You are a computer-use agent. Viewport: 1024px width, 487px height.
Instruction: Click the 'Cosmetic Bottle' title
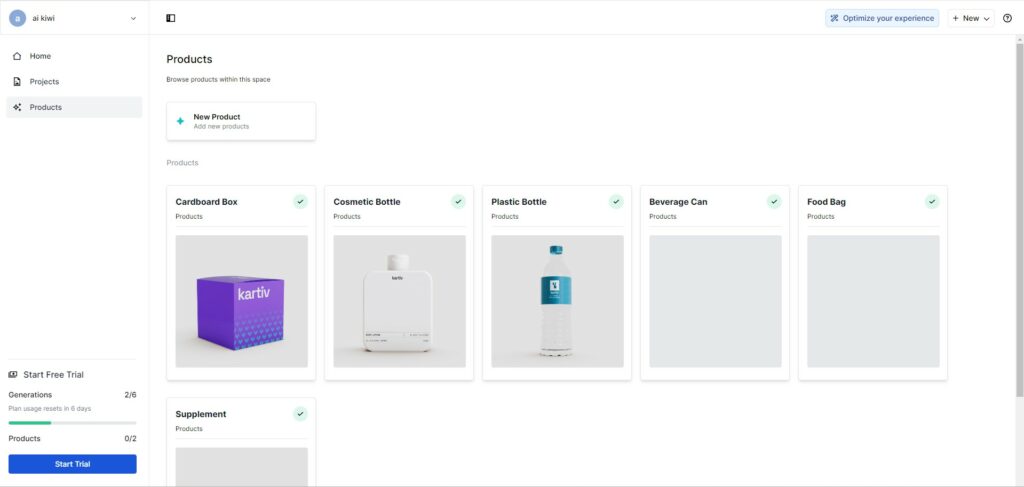point(367,202)
